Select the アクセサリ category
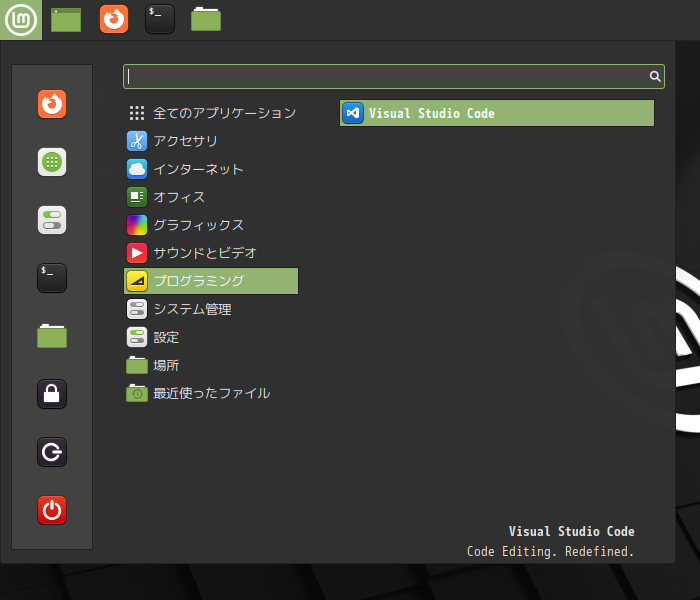Image resolution: width=700 pixels, height=600 pixels. click(211, 141)
